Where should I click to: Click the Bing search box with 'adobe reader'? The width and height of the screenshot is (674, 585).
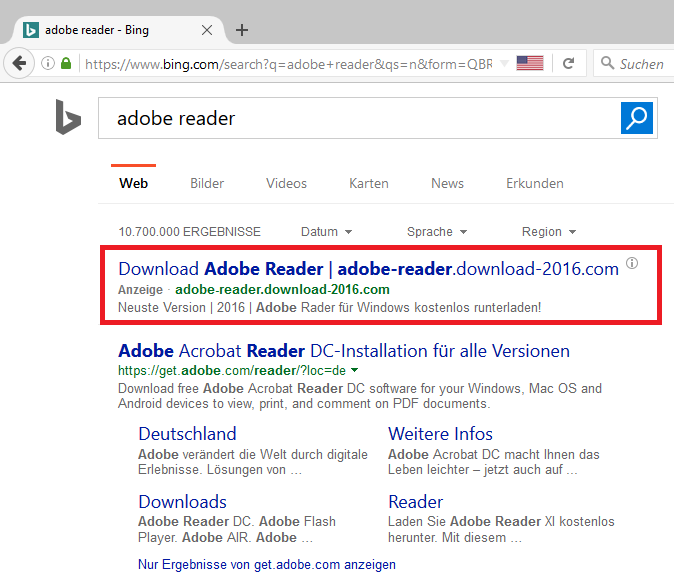click(x=360, y=118)
